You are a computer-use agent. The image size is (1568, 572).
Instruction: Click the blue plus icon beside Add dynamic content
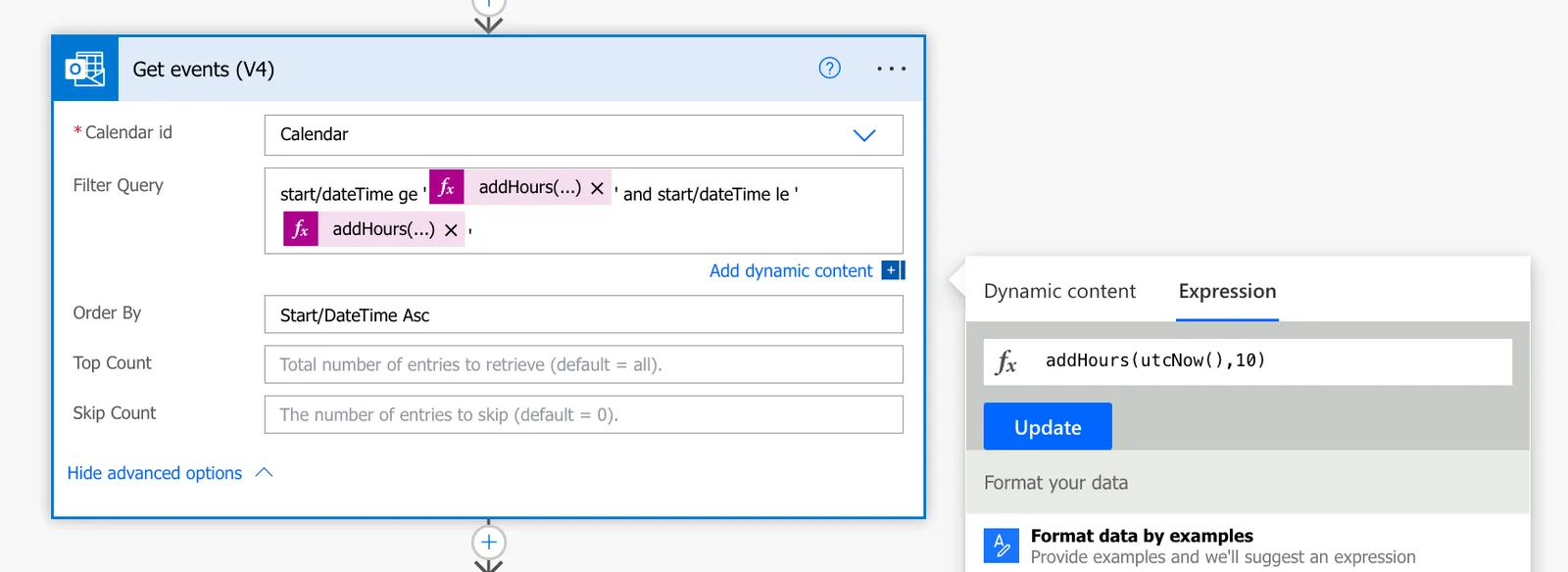pos(891,270)
